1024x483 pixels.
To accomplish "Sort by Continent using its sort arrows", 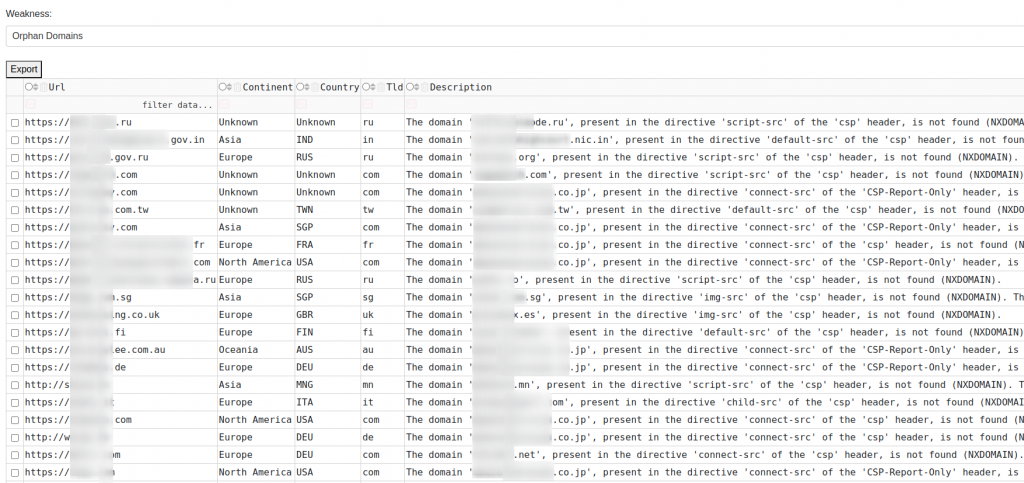I will click(x=230, y=87).
